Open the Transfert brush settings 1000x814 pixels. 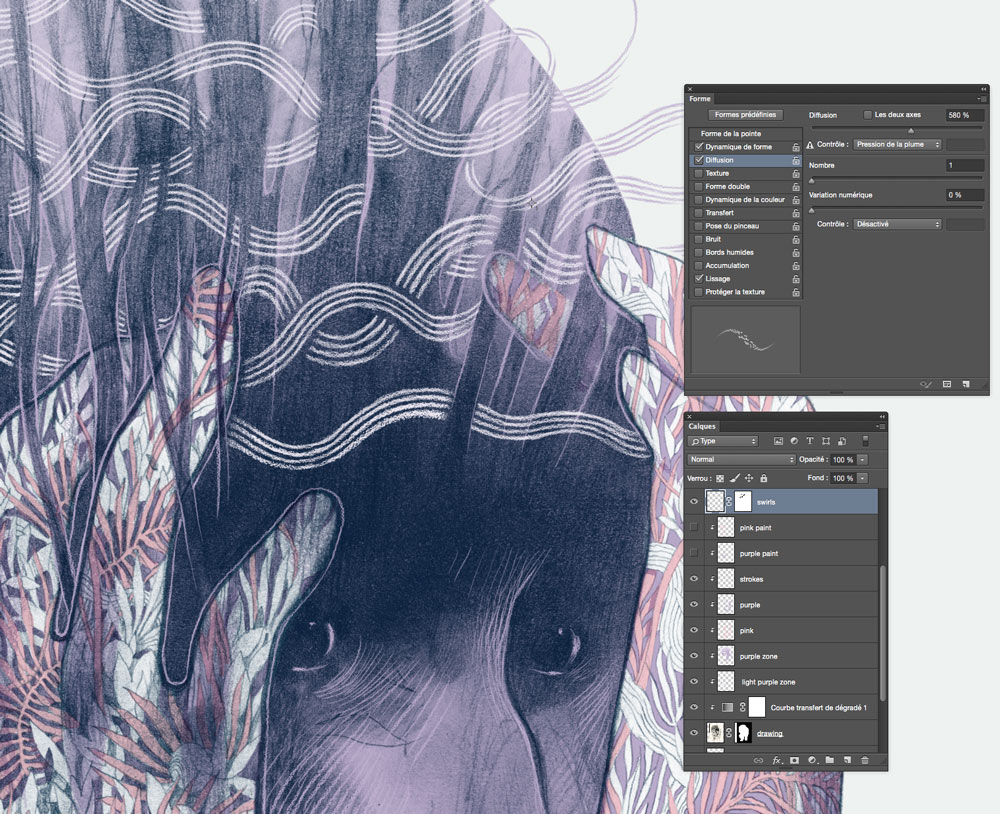pyautogui.click(x=719, y=213)
